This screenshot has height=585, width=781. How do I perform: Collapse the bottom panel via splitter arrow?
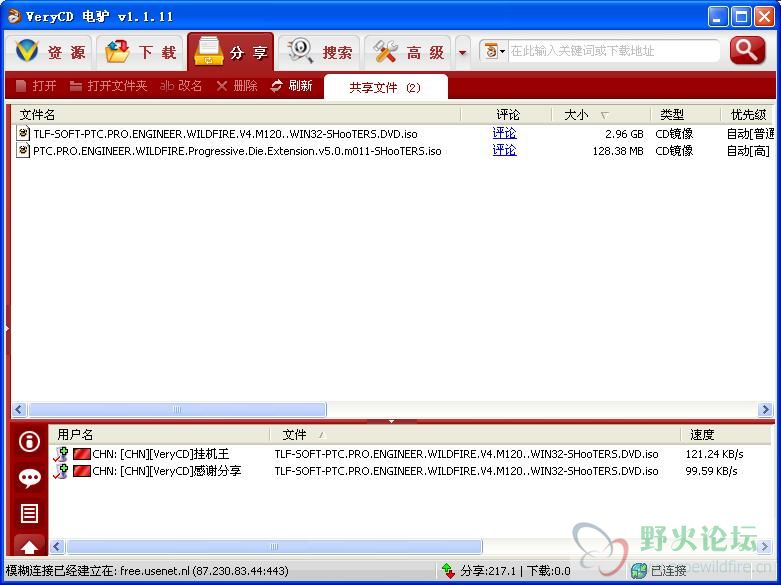(391, 422)
